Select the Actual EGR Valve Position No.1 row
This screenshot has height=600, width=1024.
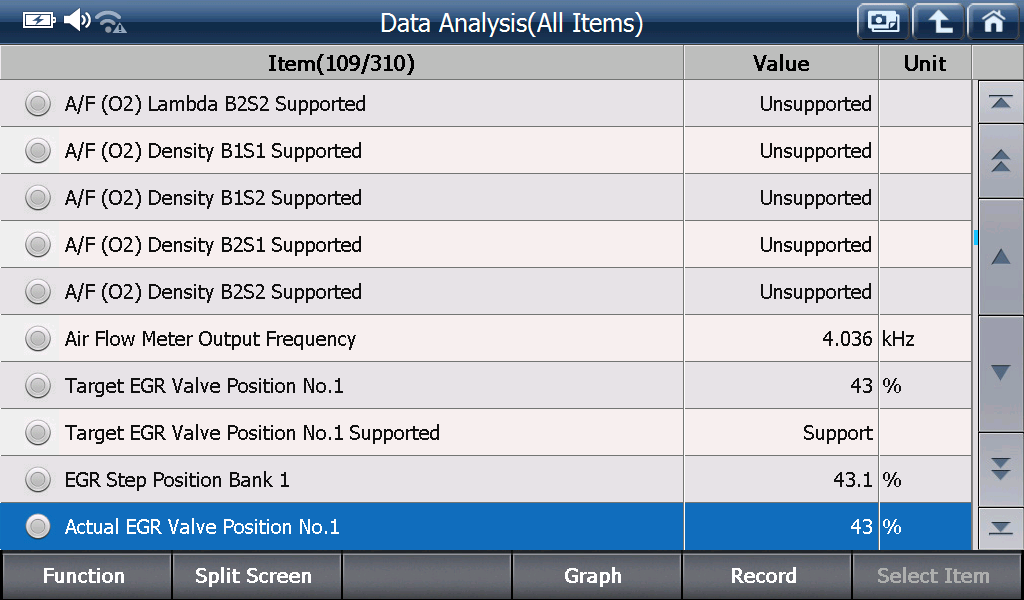[x=486, y=526]
